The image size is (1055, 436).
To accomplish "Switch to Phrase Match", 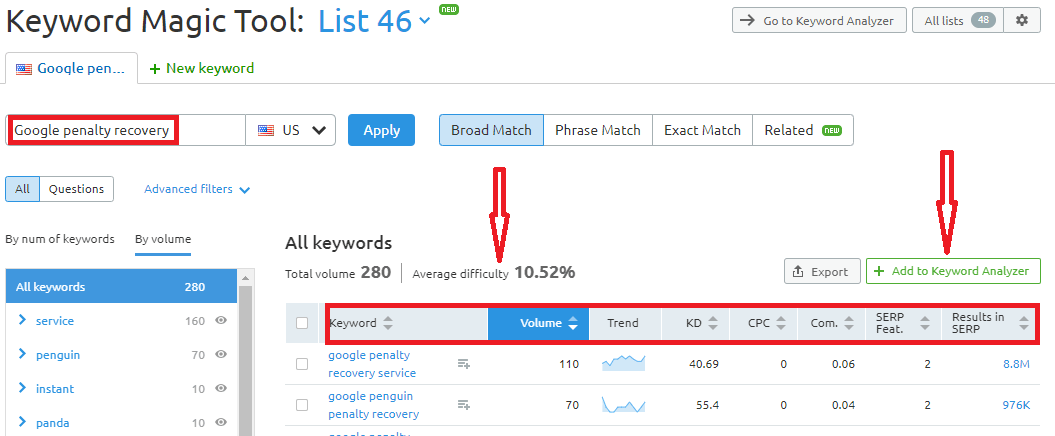I will point(597,130).
